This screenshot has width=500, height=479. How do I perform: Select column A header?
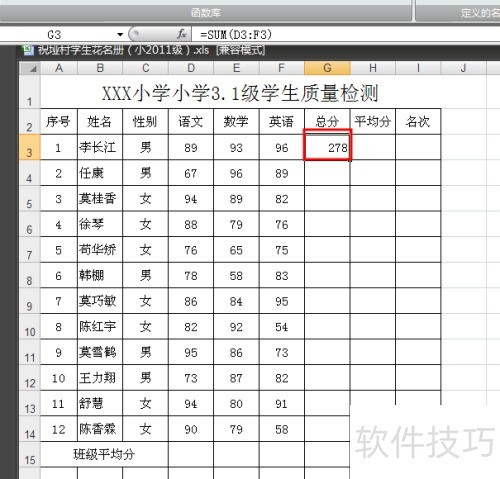click(59, 68)
